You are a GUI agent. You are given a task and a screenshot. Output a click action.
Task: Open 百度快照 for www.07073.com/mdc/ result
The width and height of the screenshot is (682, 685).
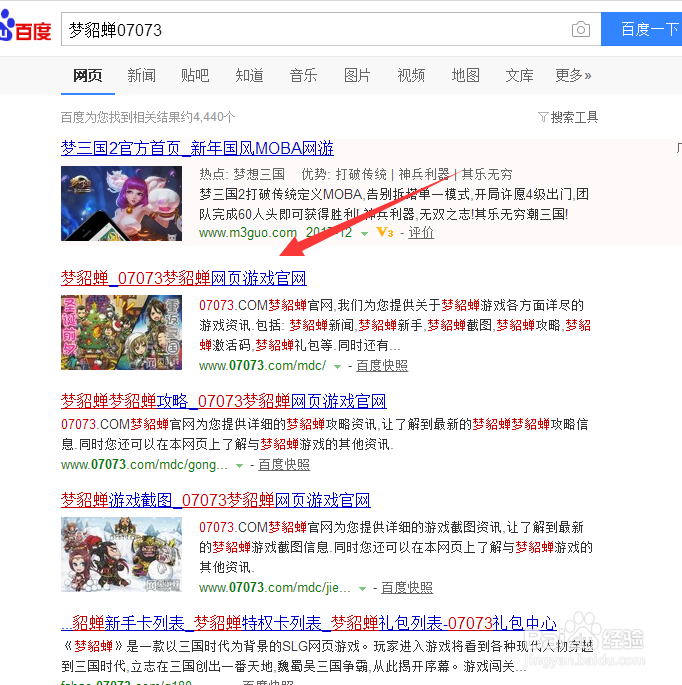[x=382, y=366]
